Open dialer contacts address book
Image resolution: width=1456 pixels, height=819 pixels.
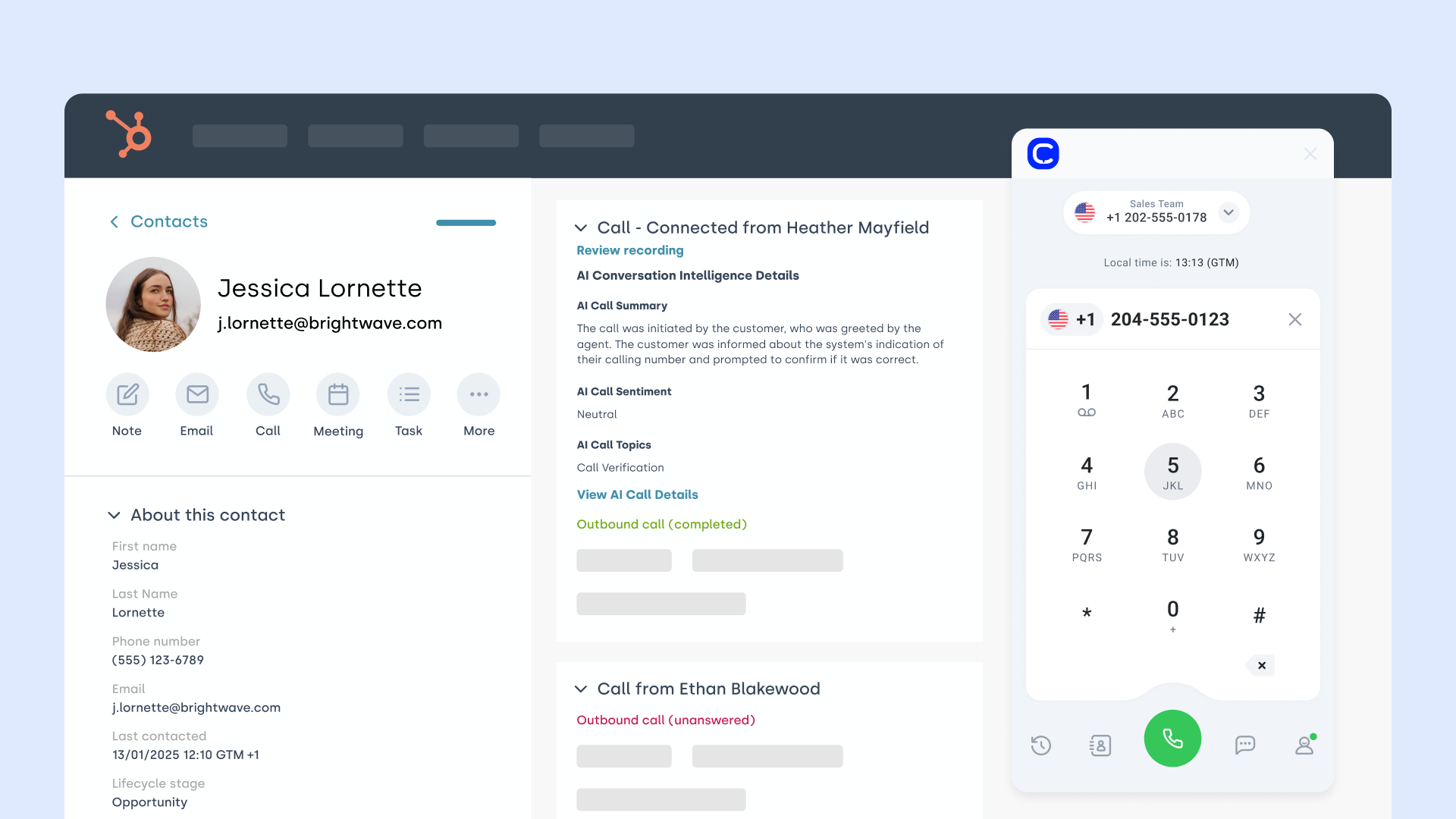pyautogui.click(x=1100, y=745)
